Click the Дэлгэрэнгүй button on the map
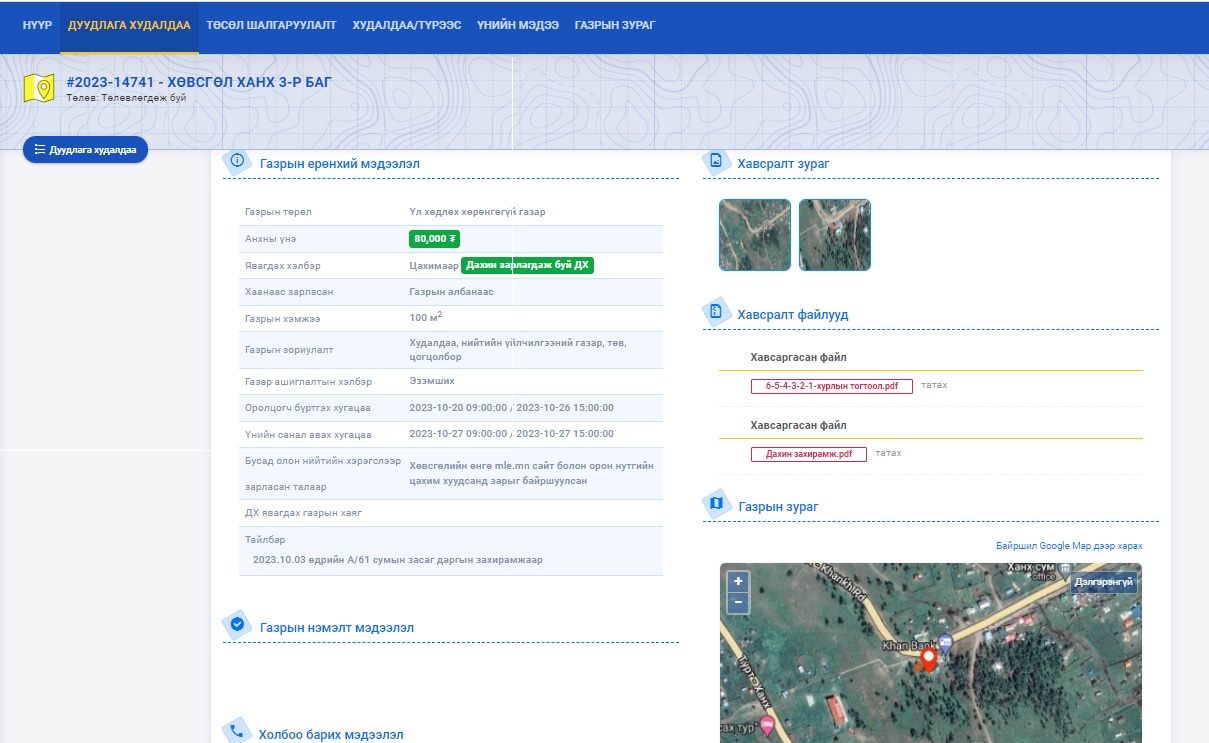The width and height of the screenshot is (1209, 743). pos(1104,582)
